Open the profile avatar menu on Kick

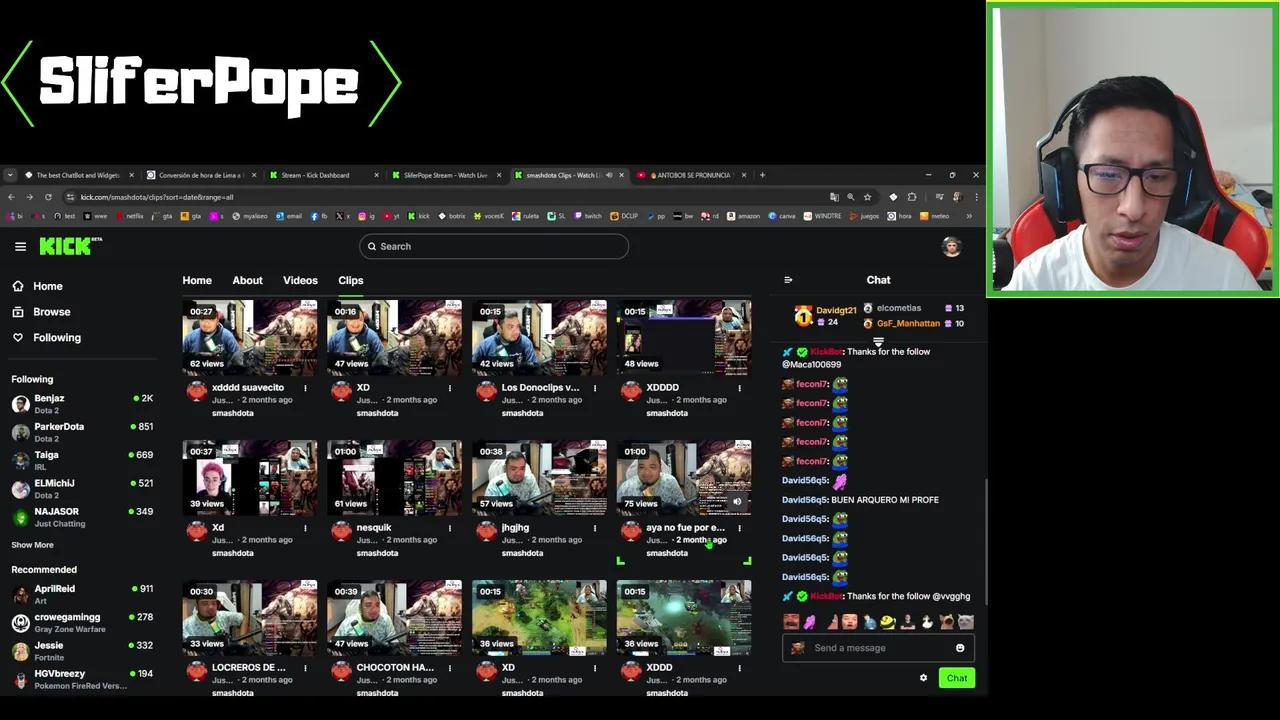(x=951, y=247)
